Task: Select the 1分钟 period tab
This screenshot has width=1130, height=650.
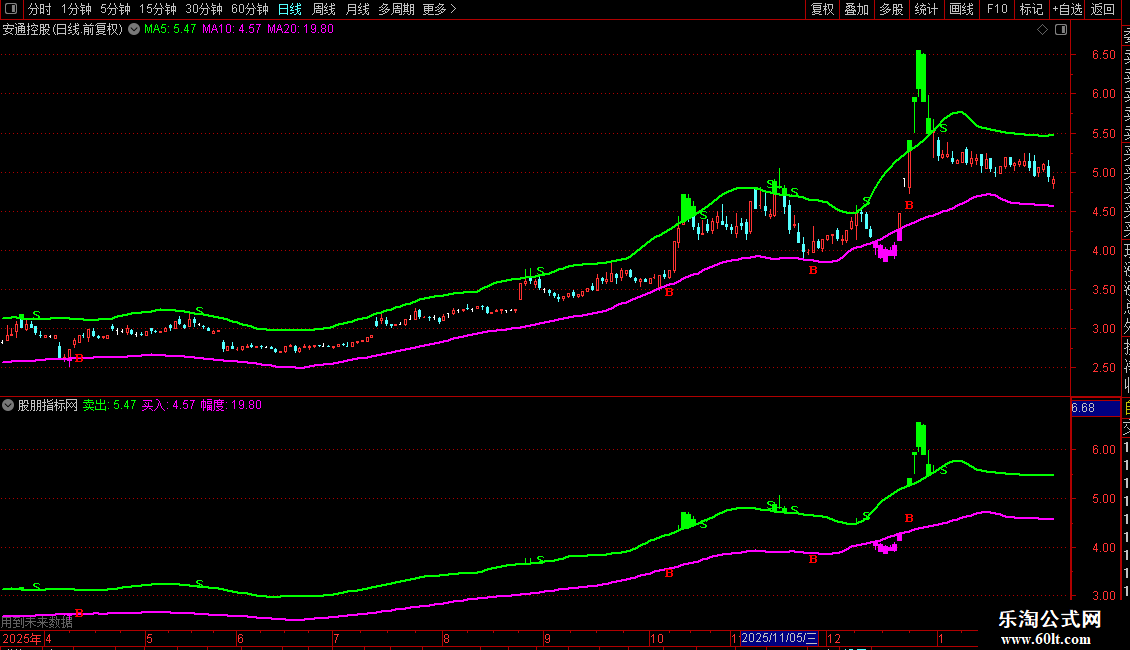Action: (x=76, y=9)
